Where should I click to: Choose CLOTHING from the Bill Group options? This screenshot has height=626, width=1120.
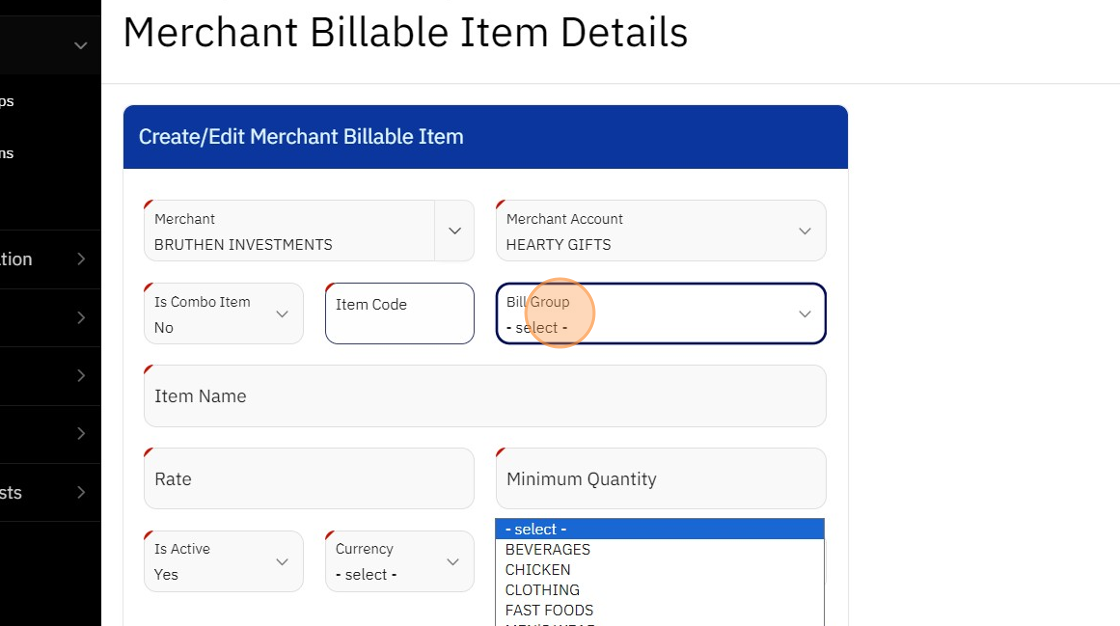click(542, 590)
